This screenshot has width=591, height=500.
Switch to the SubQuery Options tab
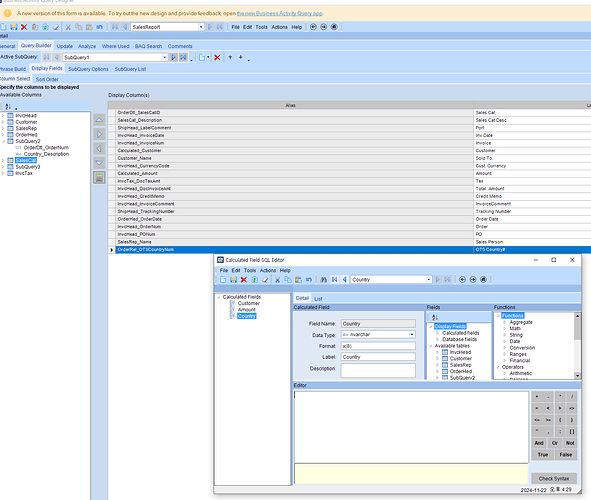88,69
